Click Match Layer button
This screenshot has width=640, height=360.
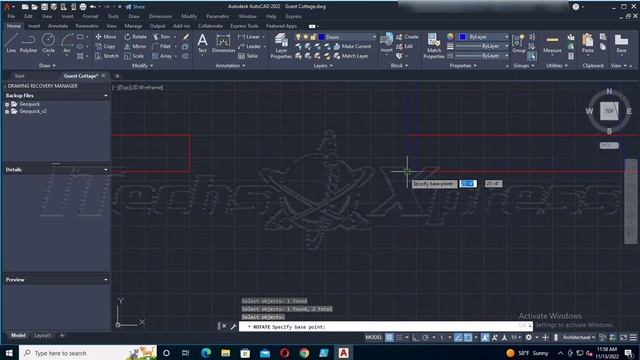(351, 56)
